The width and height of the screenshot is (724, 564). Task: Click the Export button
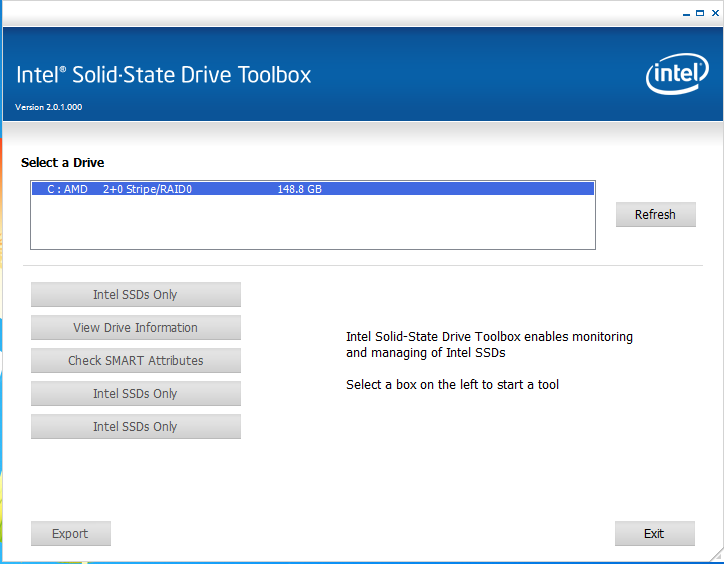(71, 534)
